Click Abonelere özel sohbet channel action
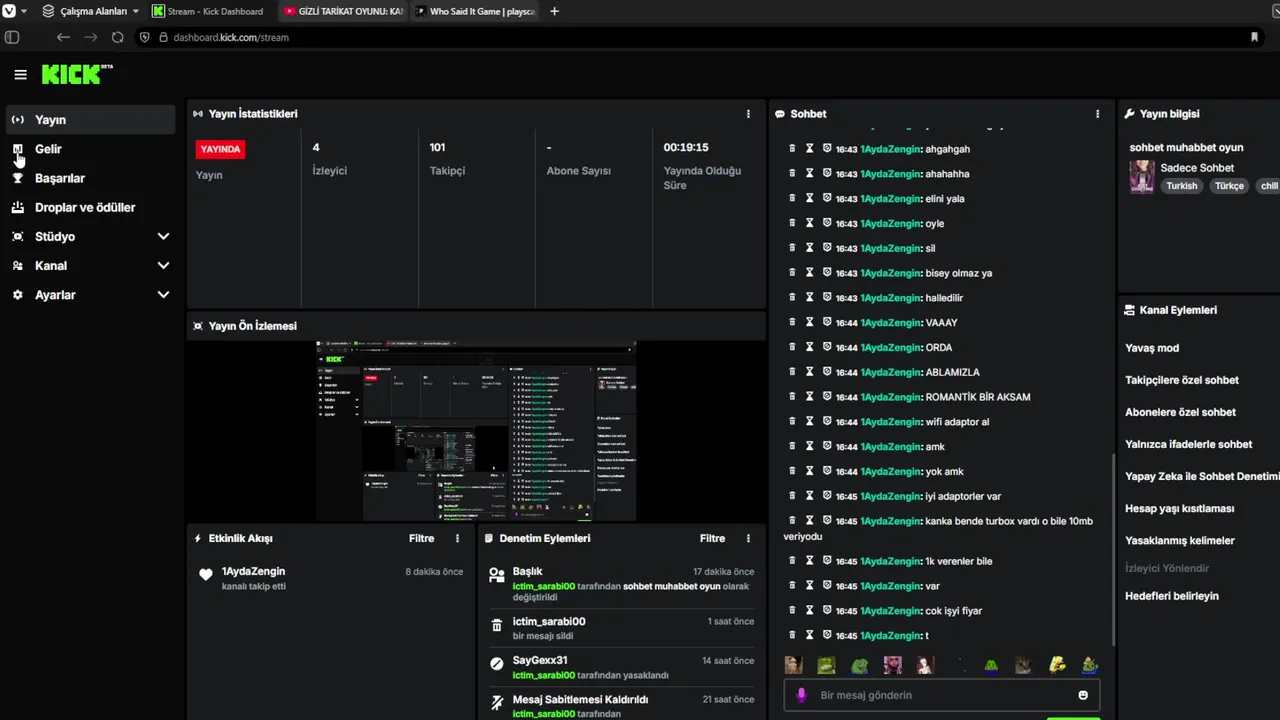1280x720 pixels. point(1180,412)
